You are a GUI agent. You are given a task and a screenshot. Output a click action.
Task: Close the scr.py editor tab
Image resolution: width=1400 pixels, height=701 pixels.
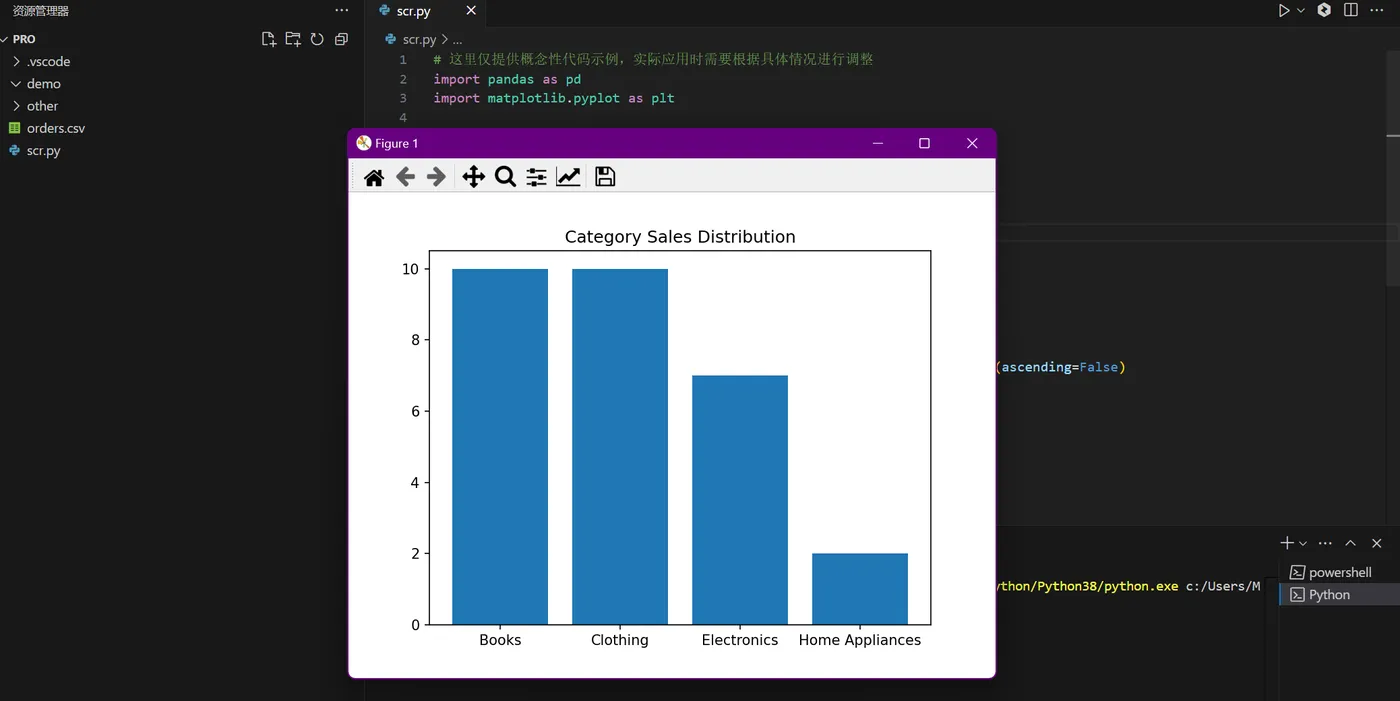point(471,11)
